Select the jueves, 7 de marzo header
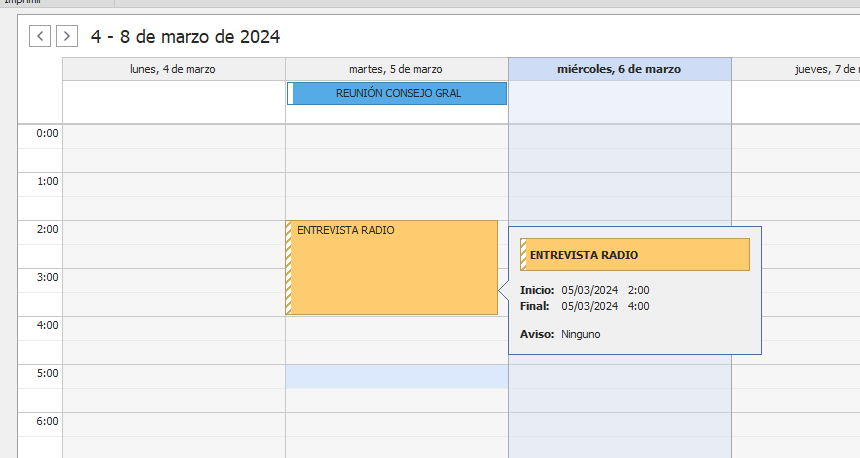860x458 pixels. [796, 69]
